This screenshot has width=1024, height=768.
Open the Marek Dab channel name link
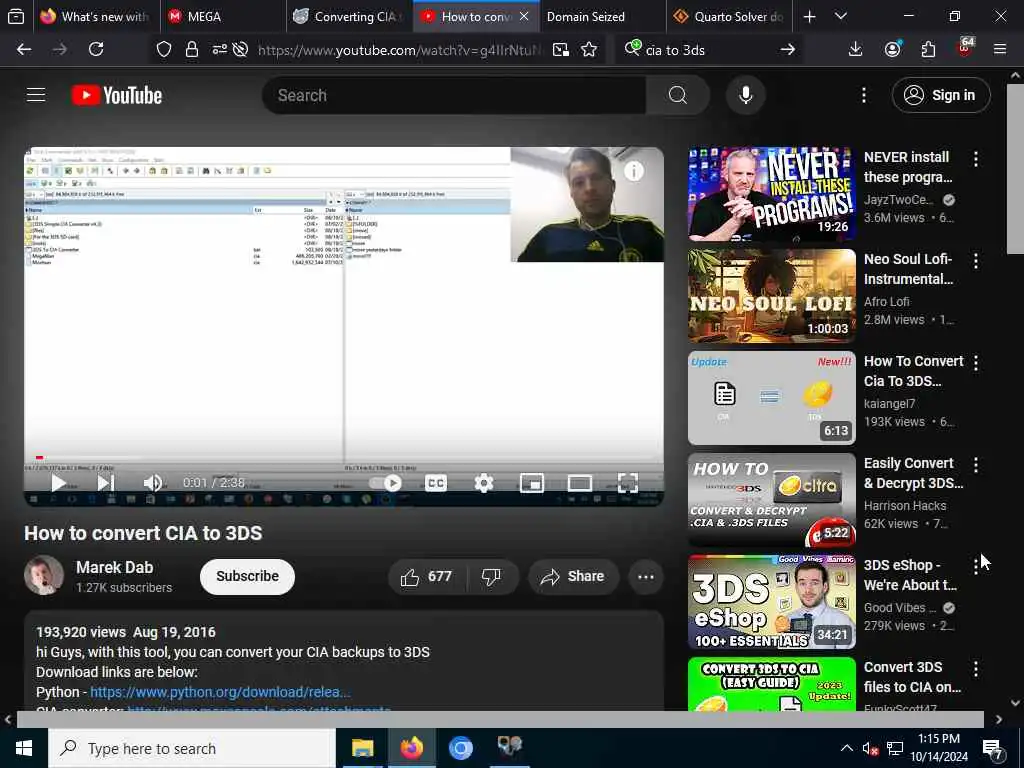click(x=114, y=568)
